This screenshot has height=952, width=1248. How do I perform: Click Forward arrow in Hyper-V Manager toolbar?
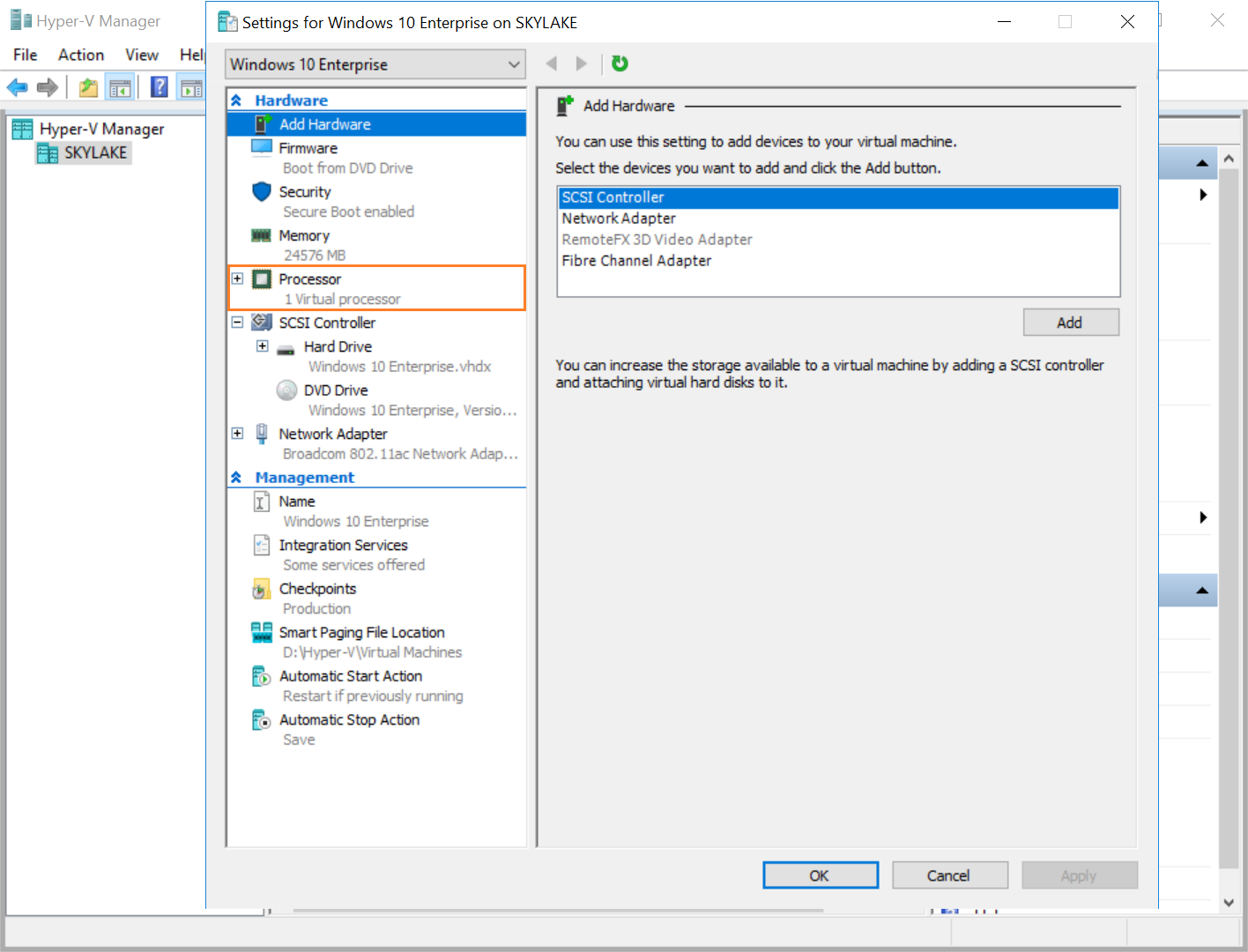point(48,87)
